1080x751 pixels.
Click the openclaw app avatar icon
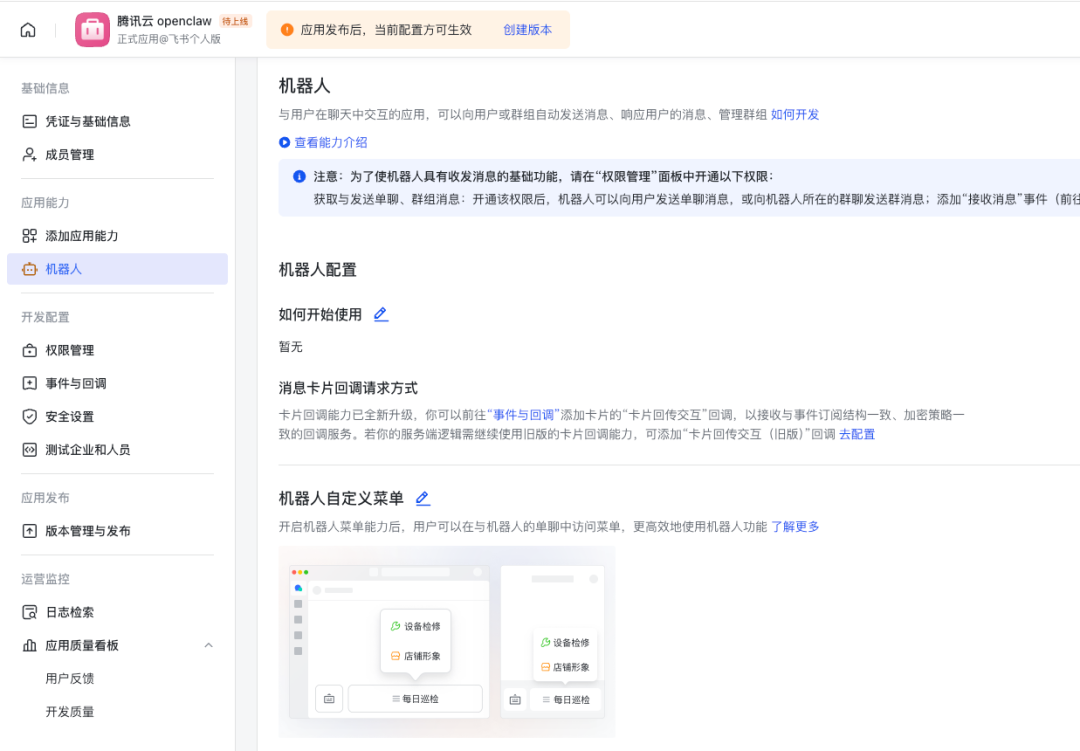coord(92,29)
